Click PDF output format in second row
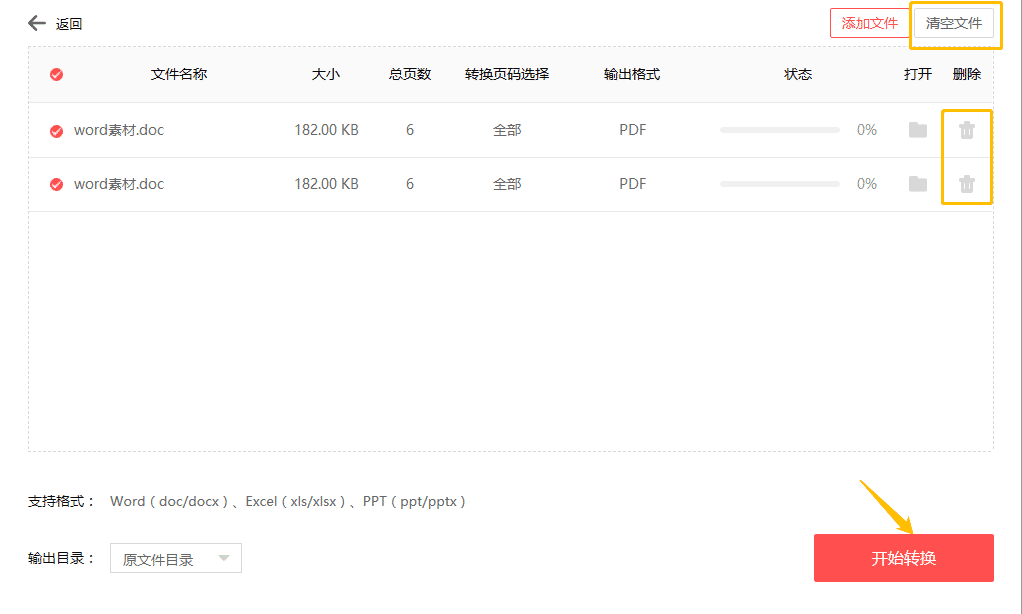Screen dimensions: 1022x614 pos(632,184)
